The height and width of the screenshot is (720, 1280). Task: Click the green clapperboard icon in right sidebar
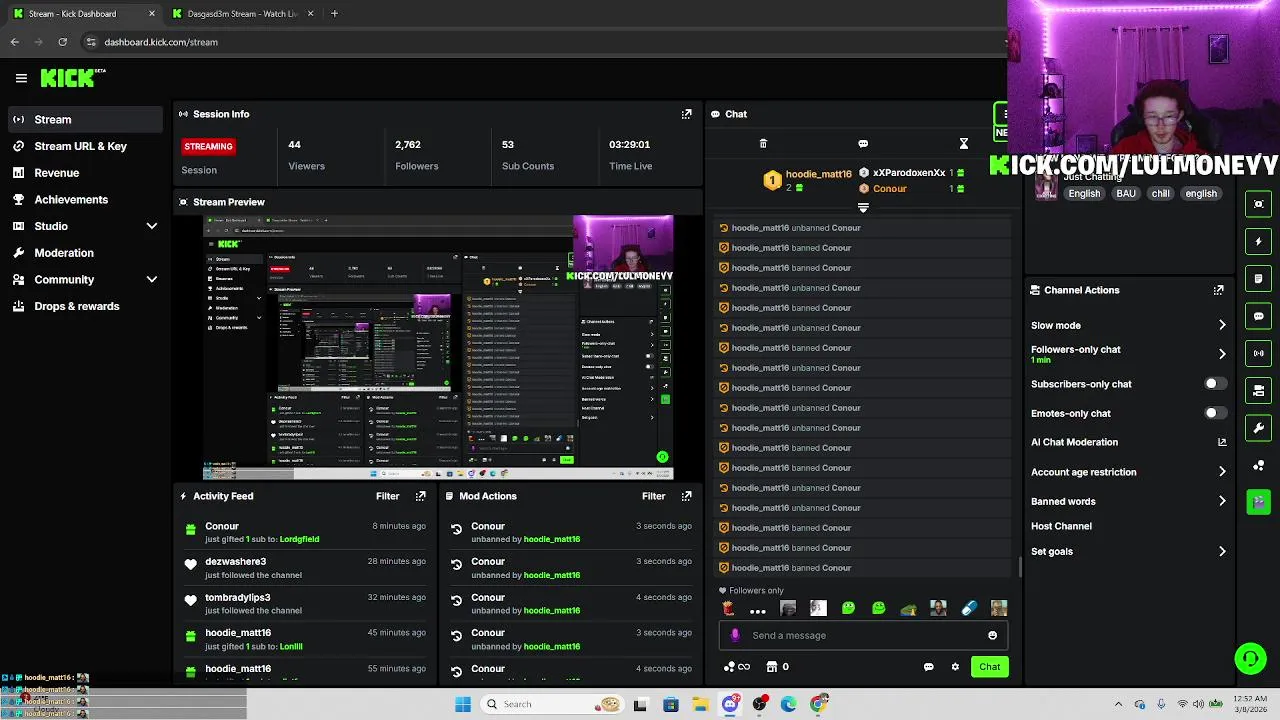point(1259,502)
